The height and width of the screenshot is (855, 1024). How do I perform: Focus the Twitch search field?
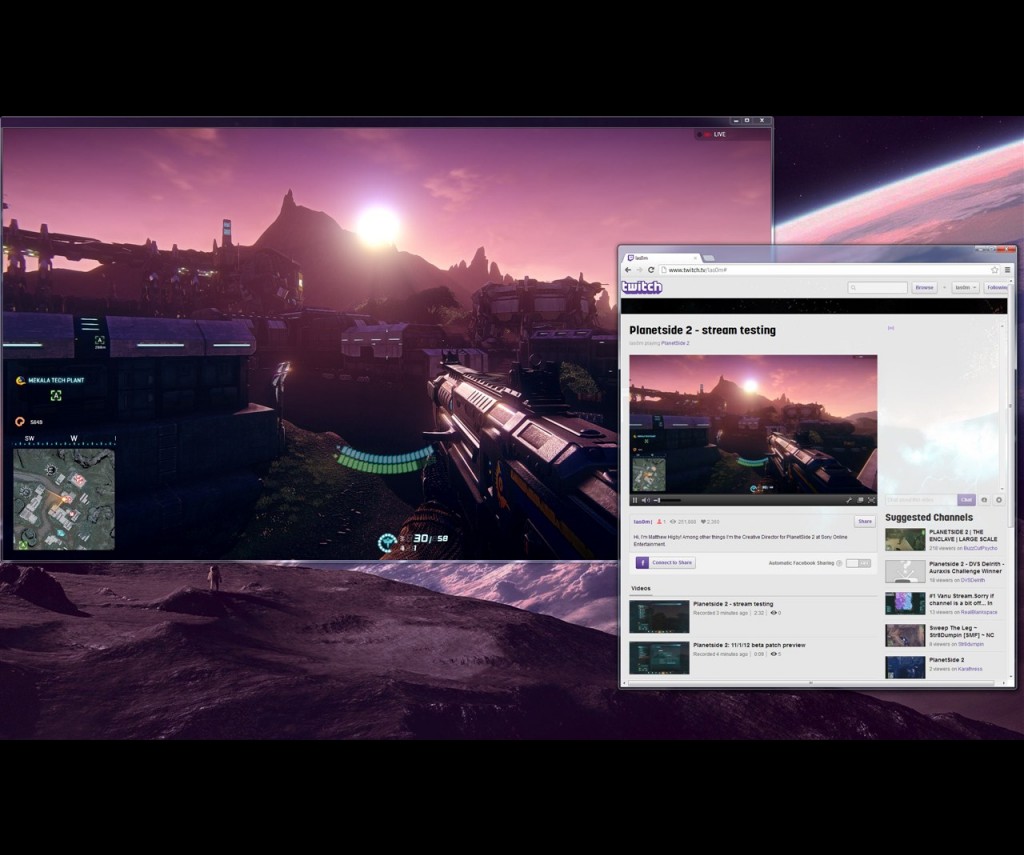(878, 288)
